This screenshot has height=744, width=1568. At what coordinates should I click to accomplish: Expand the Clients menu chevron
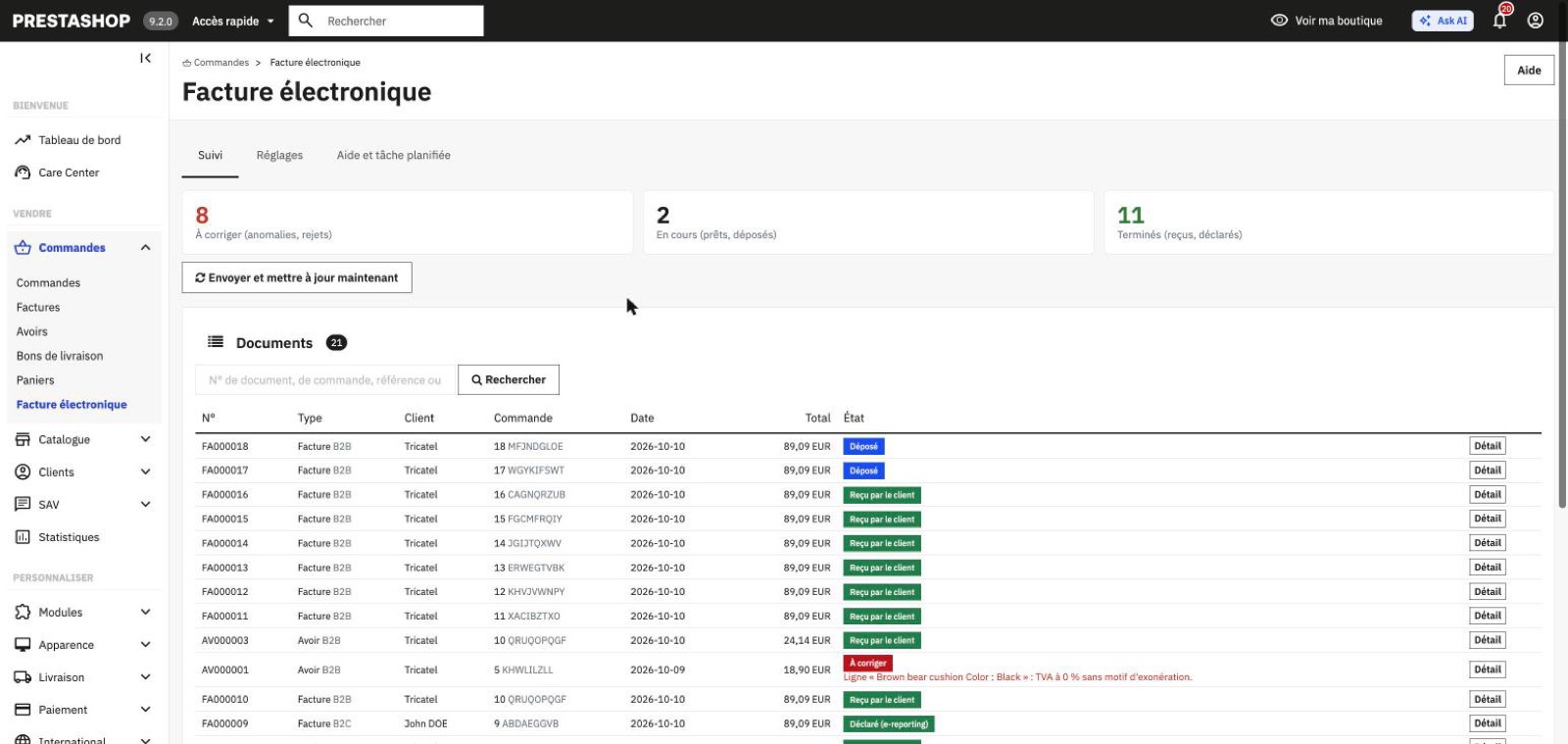(x=145, y=472)
